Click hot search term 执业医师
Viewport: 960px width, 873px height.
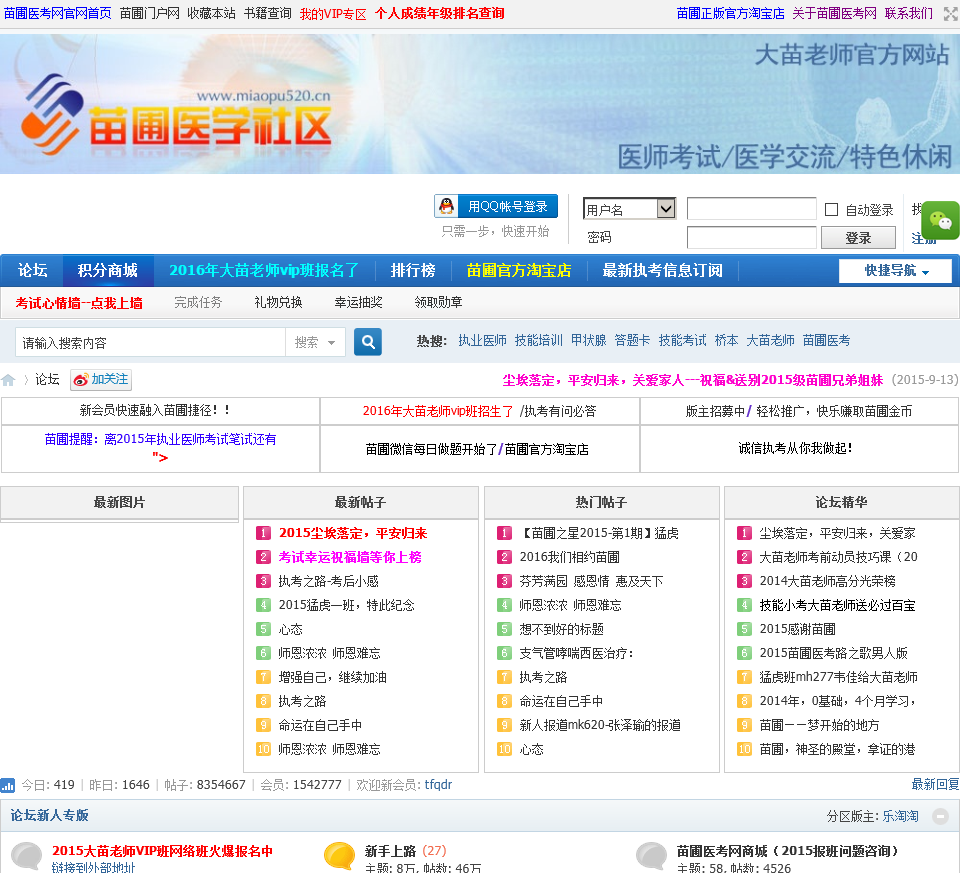482,341
